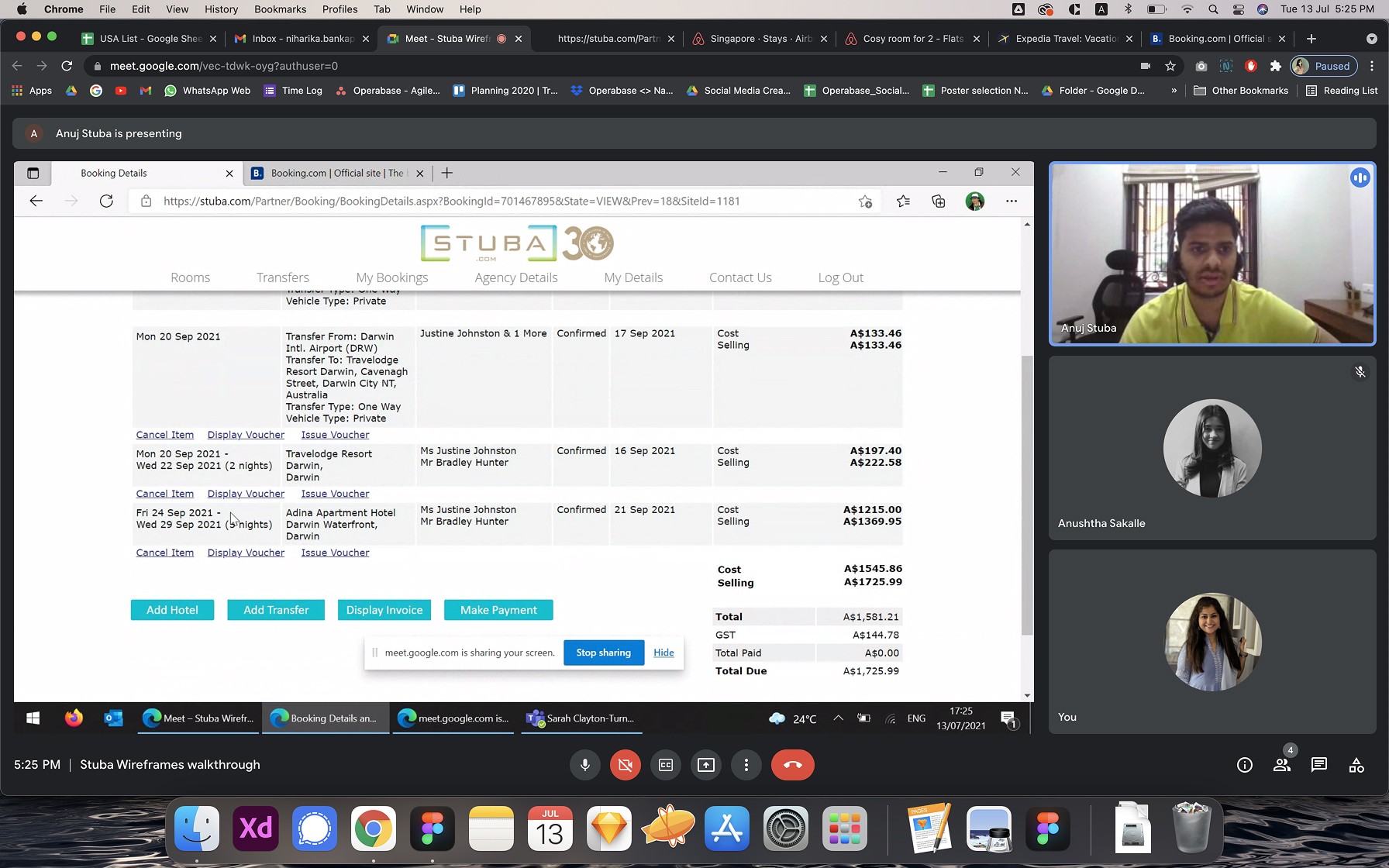Reload the Chrome page
The width and height of the screenshot is (1389, 868).
click(67, 66)
